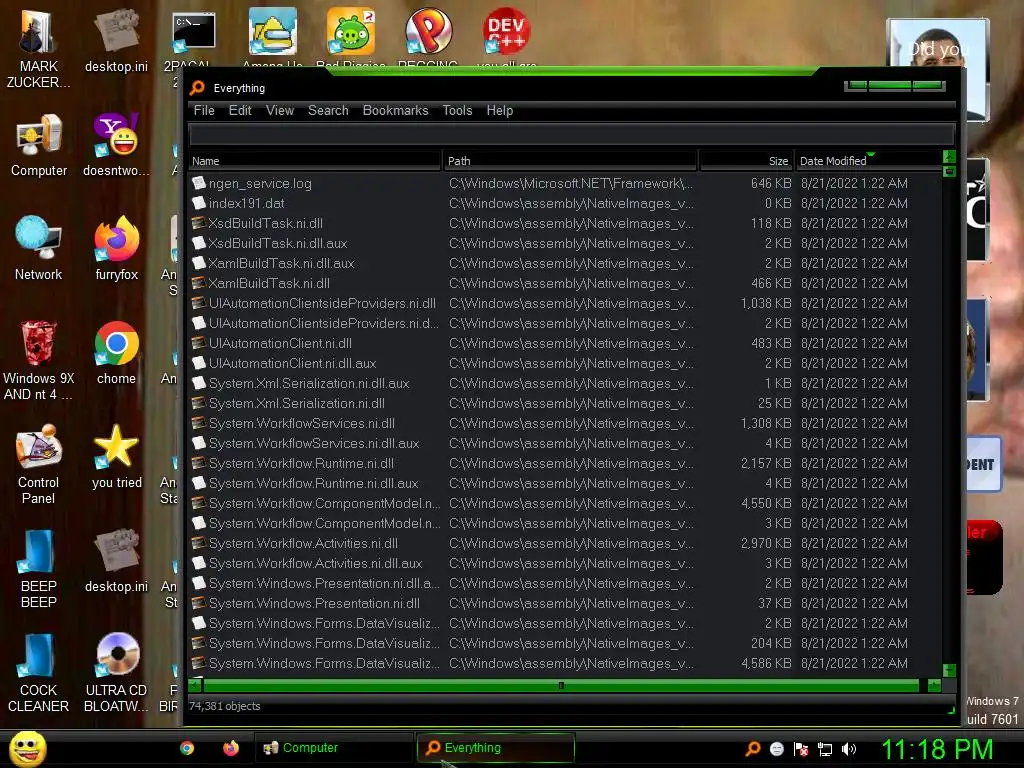Viewport: 1024px width, 768px height.
Task: Click the Everything taskbar button
Action: (x=496, y=748)
